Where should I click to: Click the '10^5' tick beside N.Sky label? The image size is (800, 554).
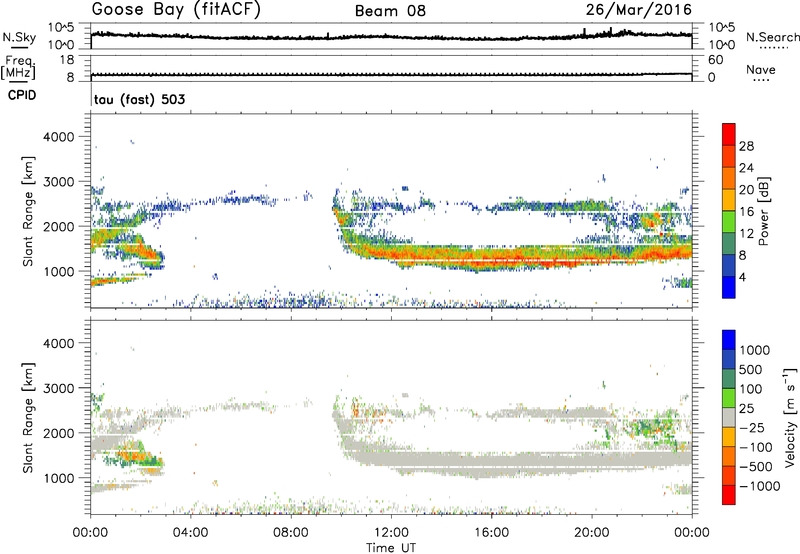click(x=61, y=28)
